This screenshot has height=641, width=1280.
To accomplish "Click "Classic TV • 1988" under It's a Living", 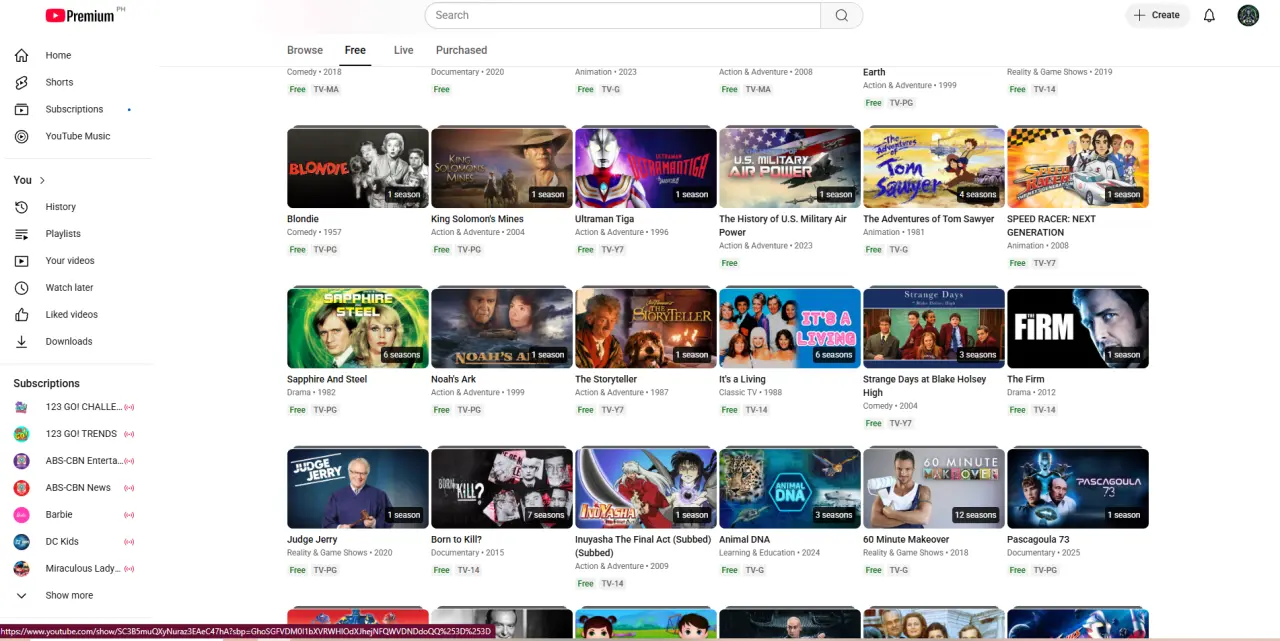I will click(x=751, y=393).
